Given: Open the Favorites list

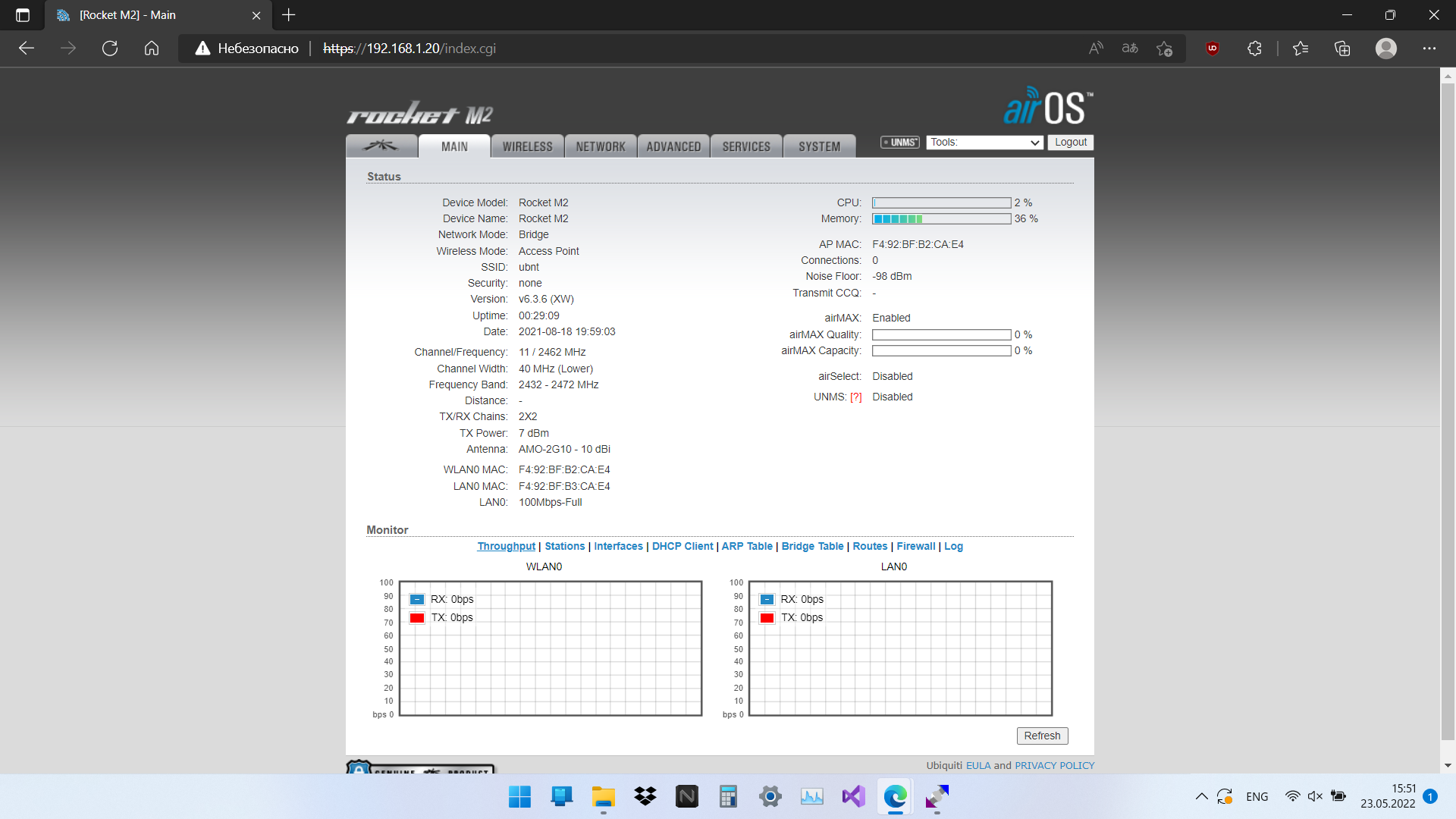Looking at the screenshot, I should pos(1301,48).
